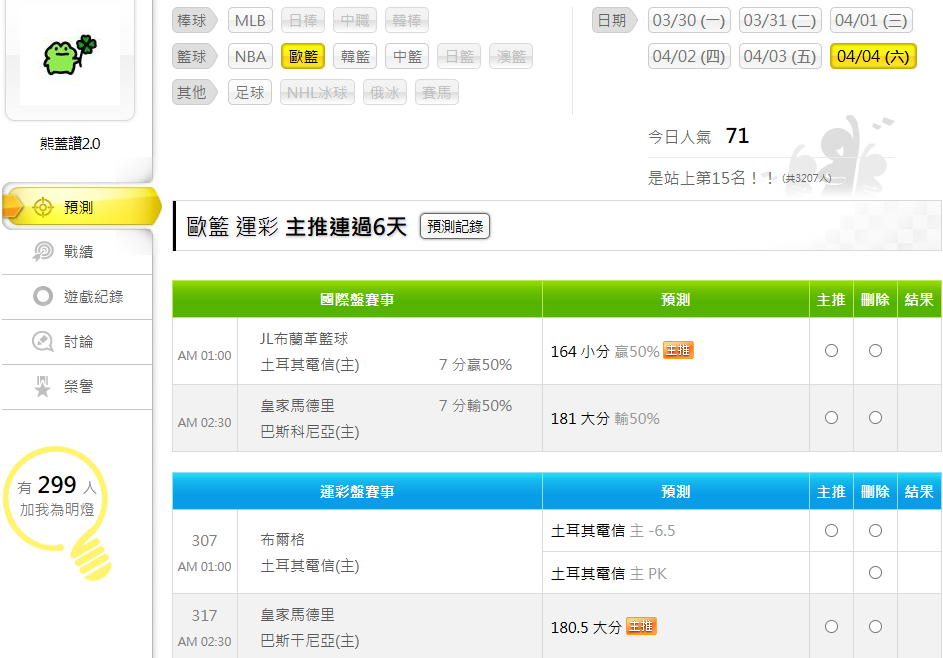Choose the date 03/30 (一)
943x658 pixels.
[689, 20]
